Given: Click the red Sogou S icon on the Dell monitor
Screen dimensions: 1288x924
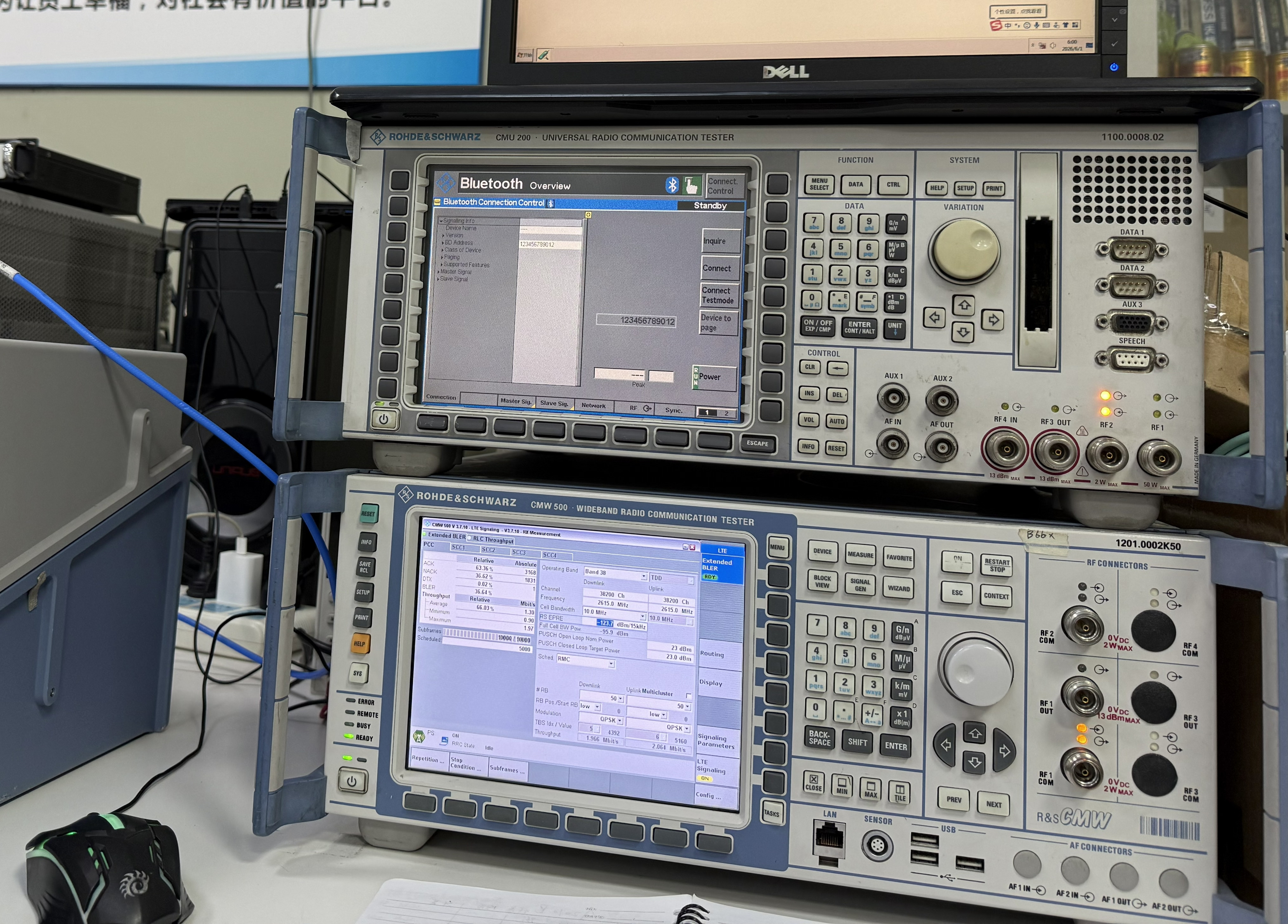Looking at the screenshot, I should (996, 26).
